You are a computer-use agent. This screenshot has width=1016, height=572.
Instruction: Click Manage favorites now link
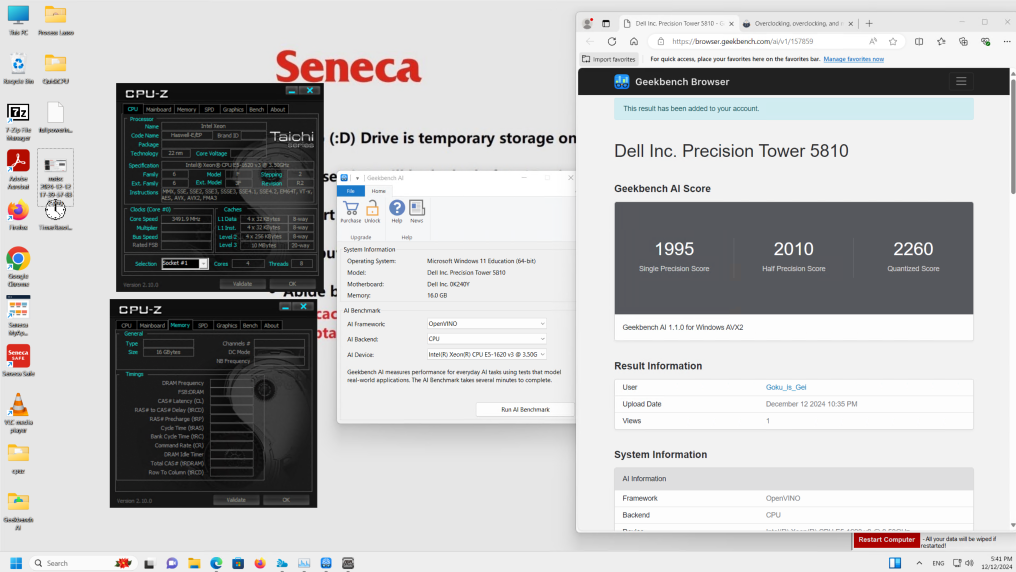(853, 59)
